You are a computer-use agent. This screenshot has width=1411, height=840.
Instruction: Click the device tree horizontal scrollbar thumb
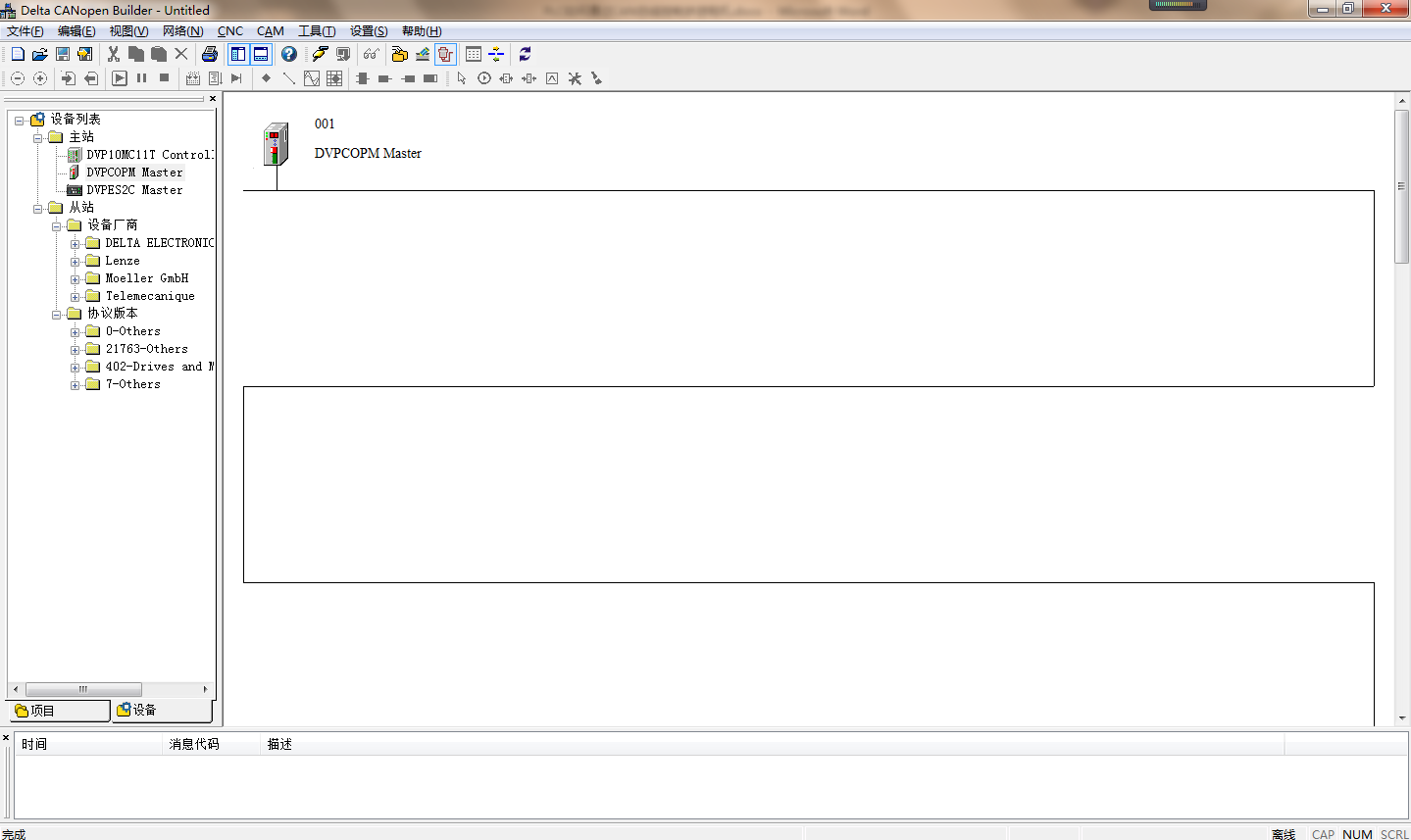click(x=83, y=689)
